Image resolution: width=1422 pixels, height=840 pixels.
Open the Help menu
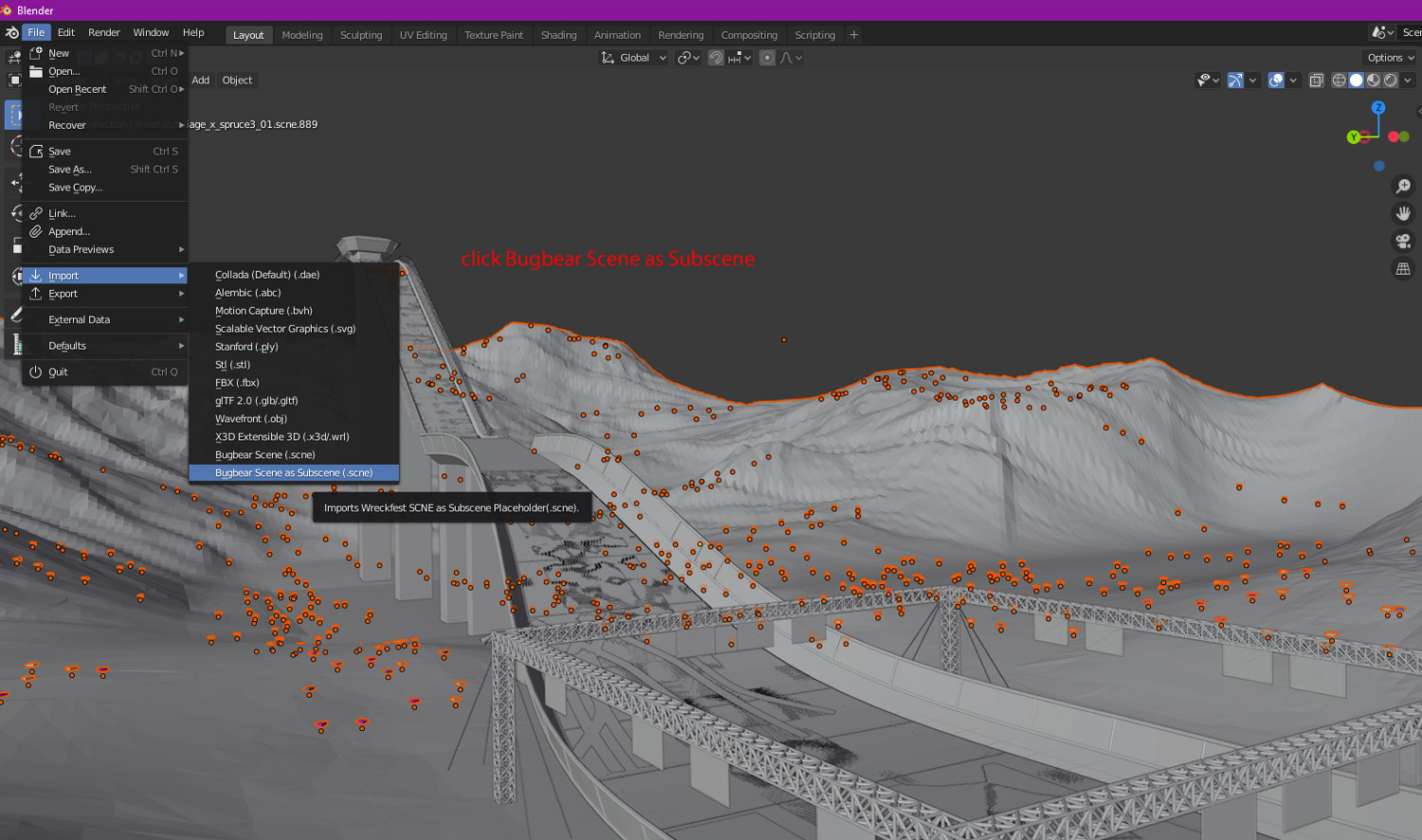click(193, 32)
